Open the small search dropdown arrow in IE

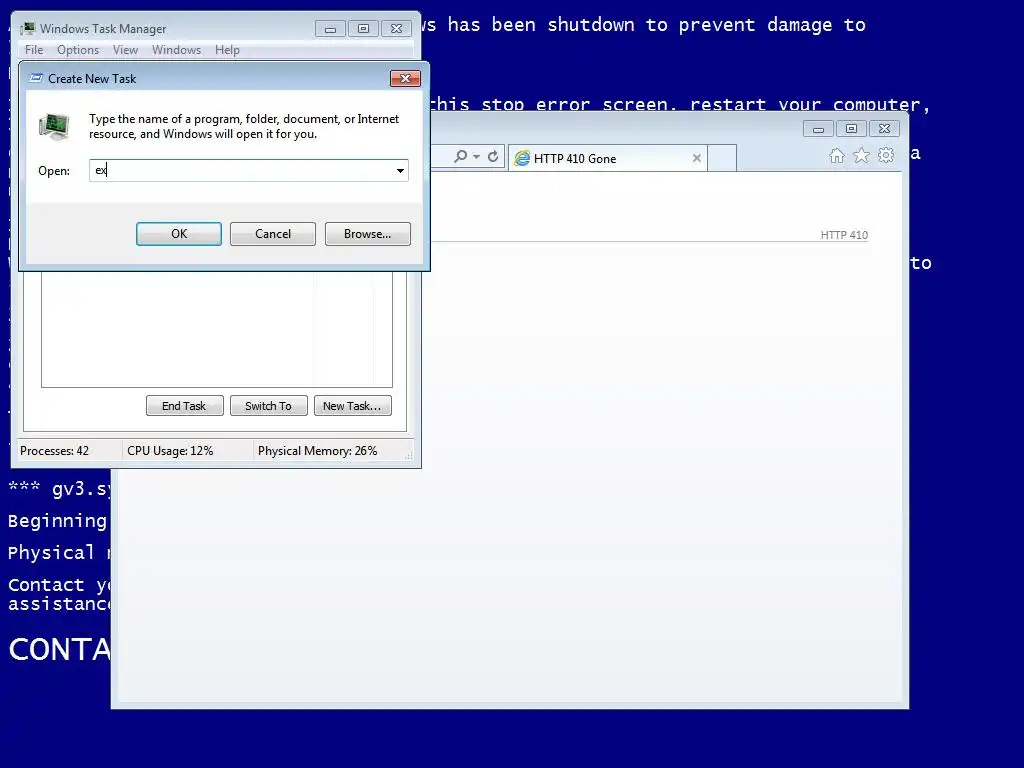pos(476,157)
